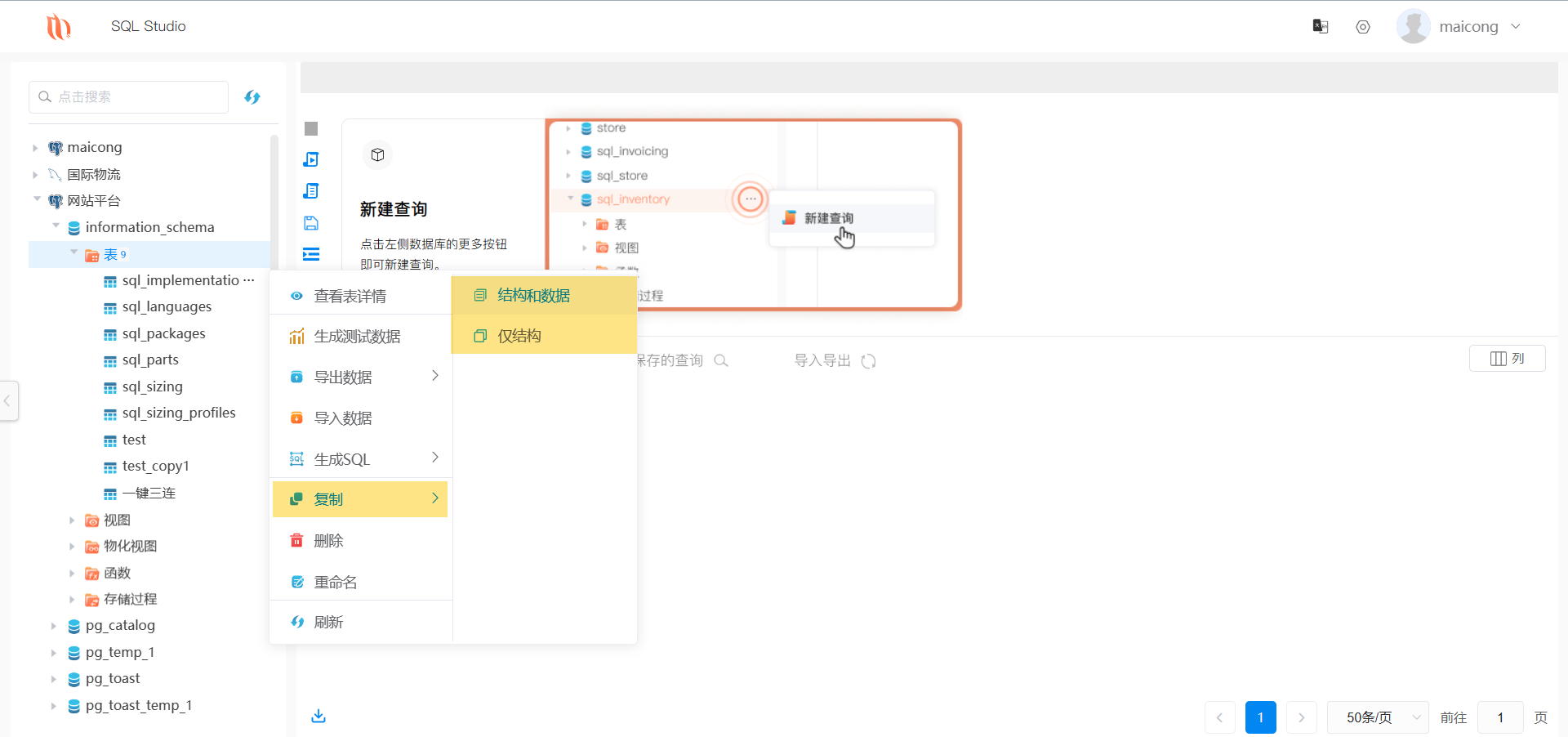The height and width of the screenshot is (737, 1568).
Task: Select 结构和数据 copy option
Action: (544, 295)
